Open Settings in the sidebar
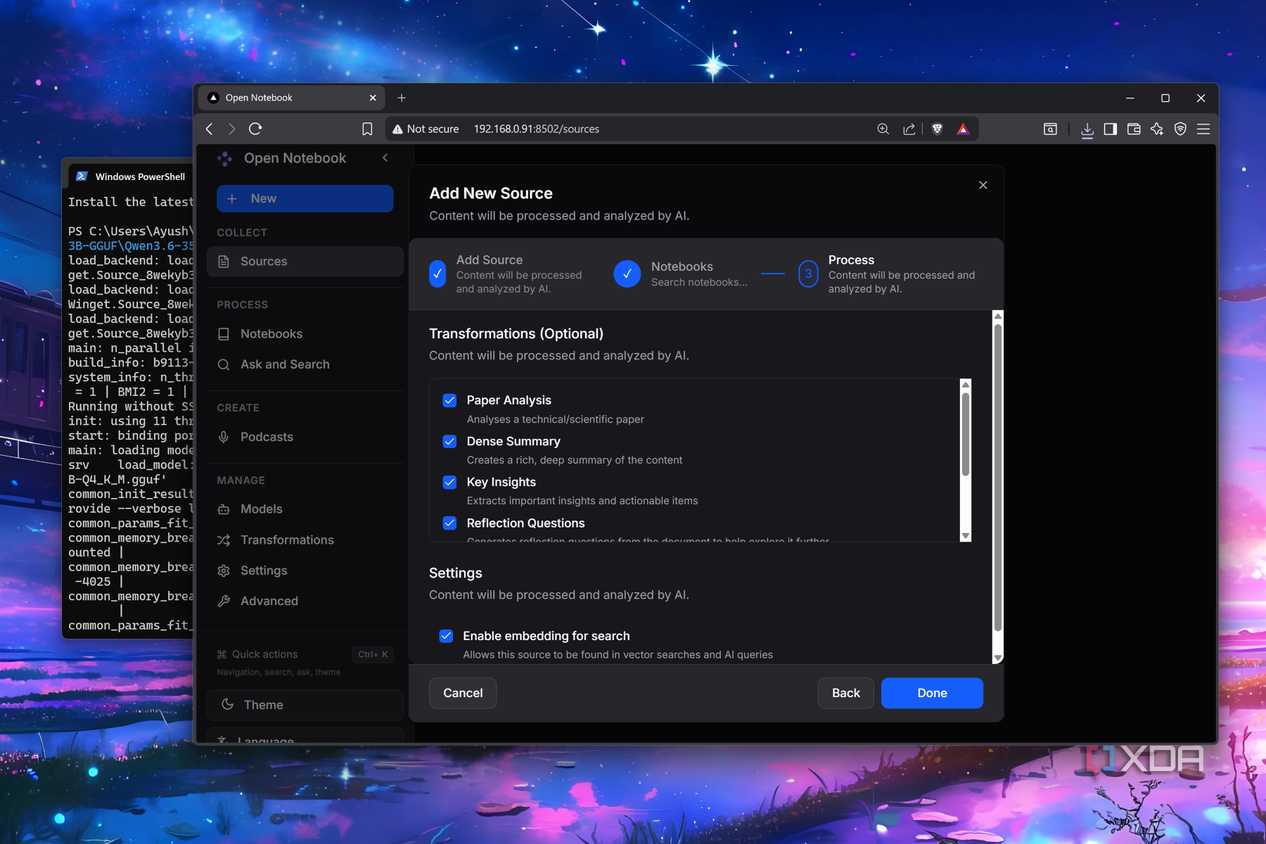The height and width of the screenshot is (844, 1266). [305, 570]
